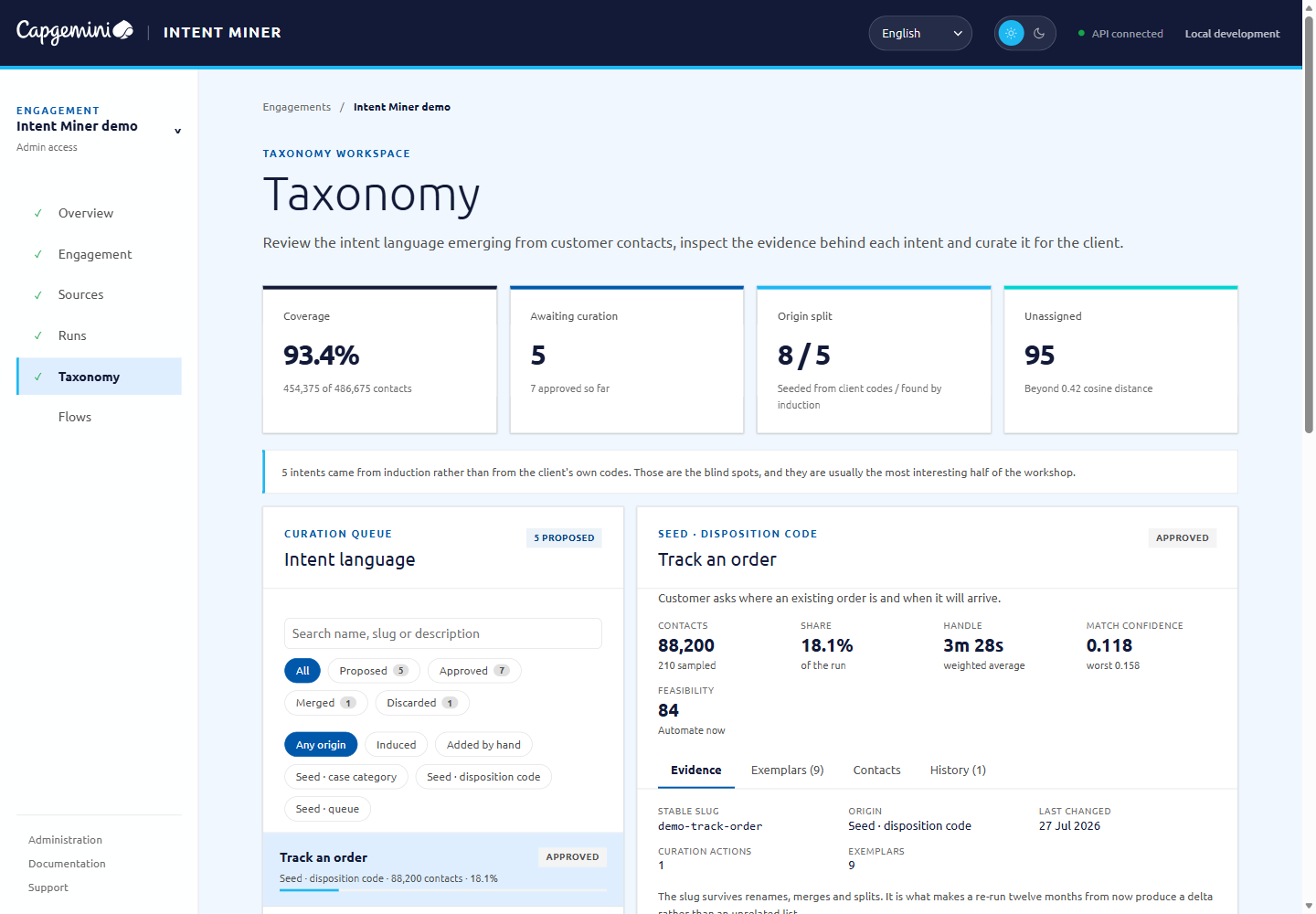Click the checkmark beside Overview
The width and height of the screenshot is (1316, 914).
click(38, 213)
